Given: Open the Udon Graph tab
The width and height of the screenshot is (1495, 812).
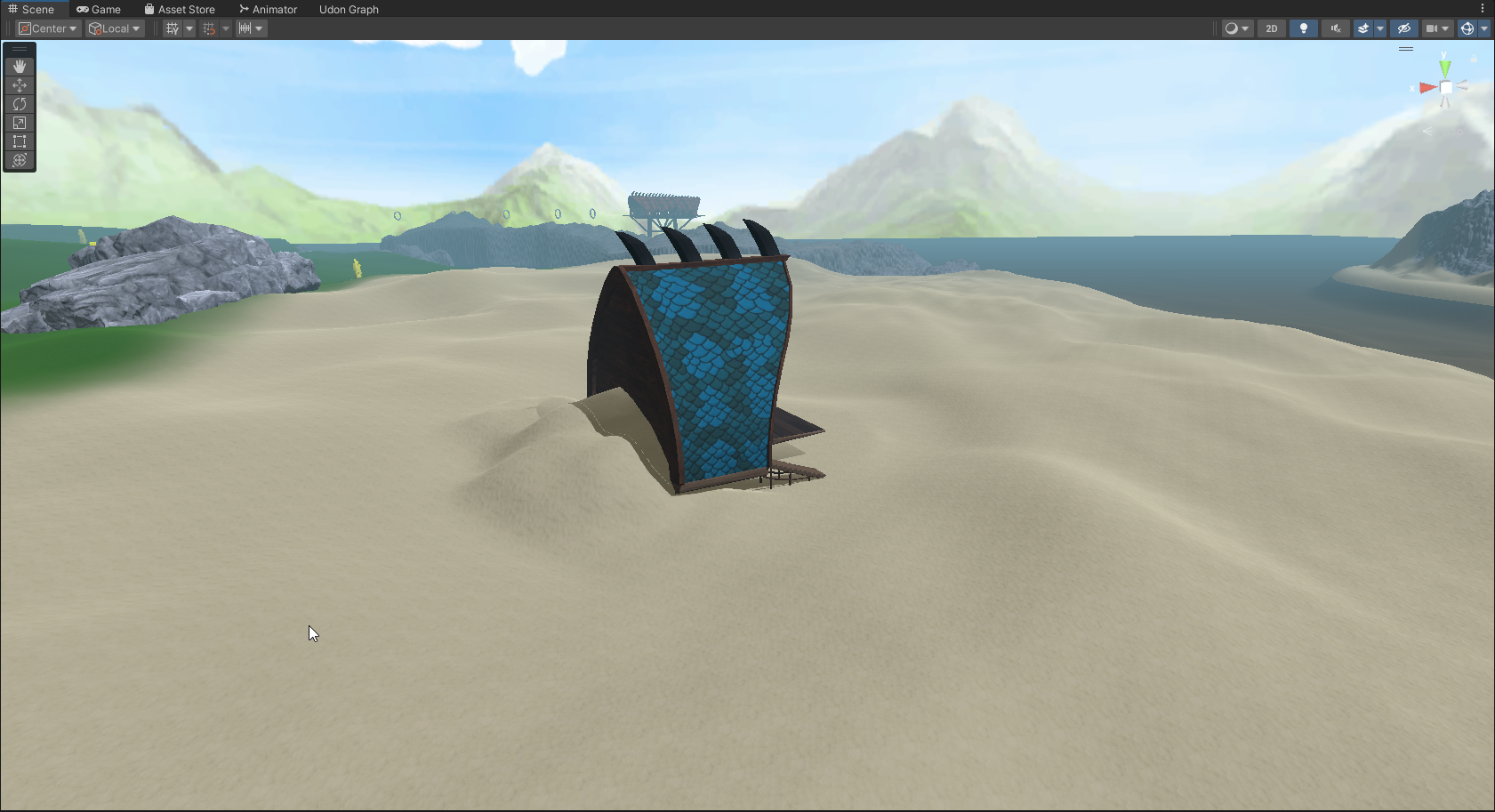Looking at the screenshot, I should coord(349,9).
